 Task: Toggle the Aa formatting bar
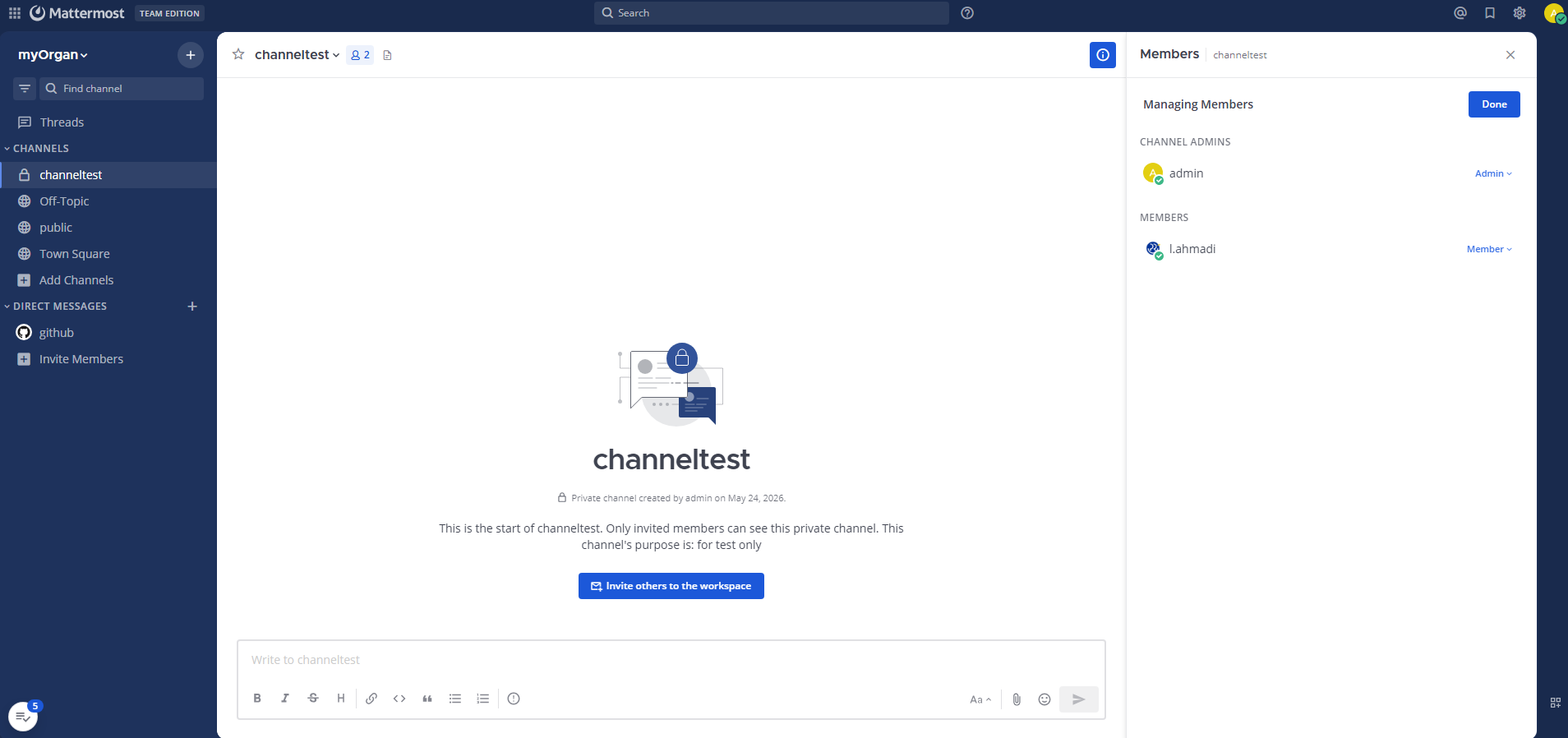click(980, 699)
